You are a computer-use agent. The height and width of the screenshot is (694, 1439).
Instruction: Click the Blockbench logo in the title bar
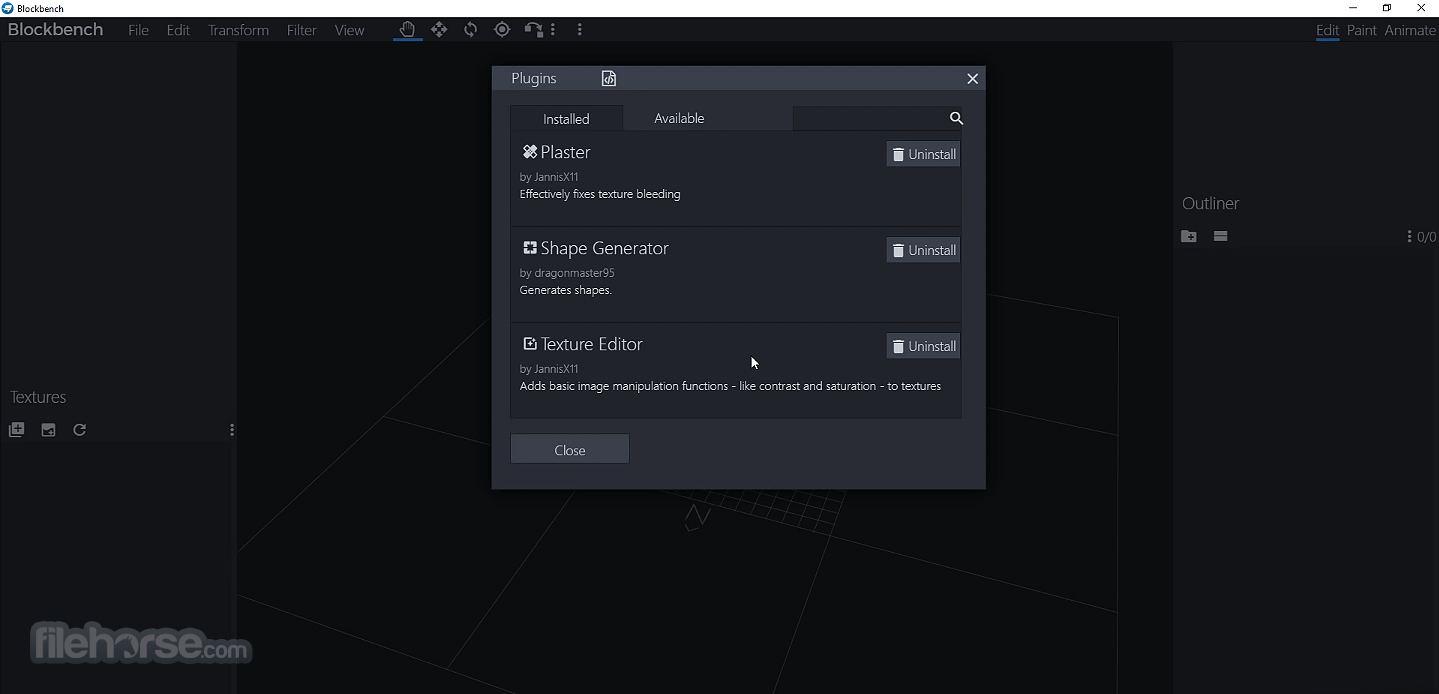pos(8,8)
